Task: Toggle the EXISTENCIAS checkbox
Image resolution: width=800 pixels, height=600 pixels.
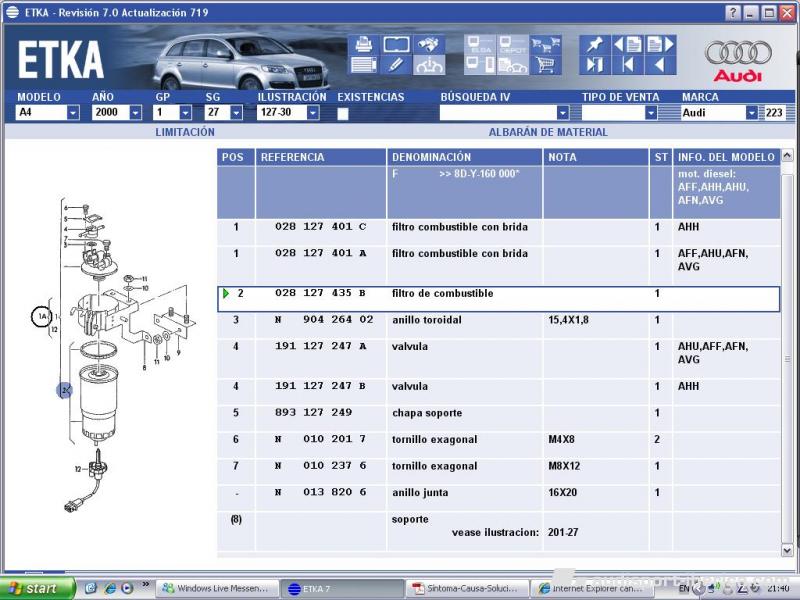Action: (x=343, y=113)
